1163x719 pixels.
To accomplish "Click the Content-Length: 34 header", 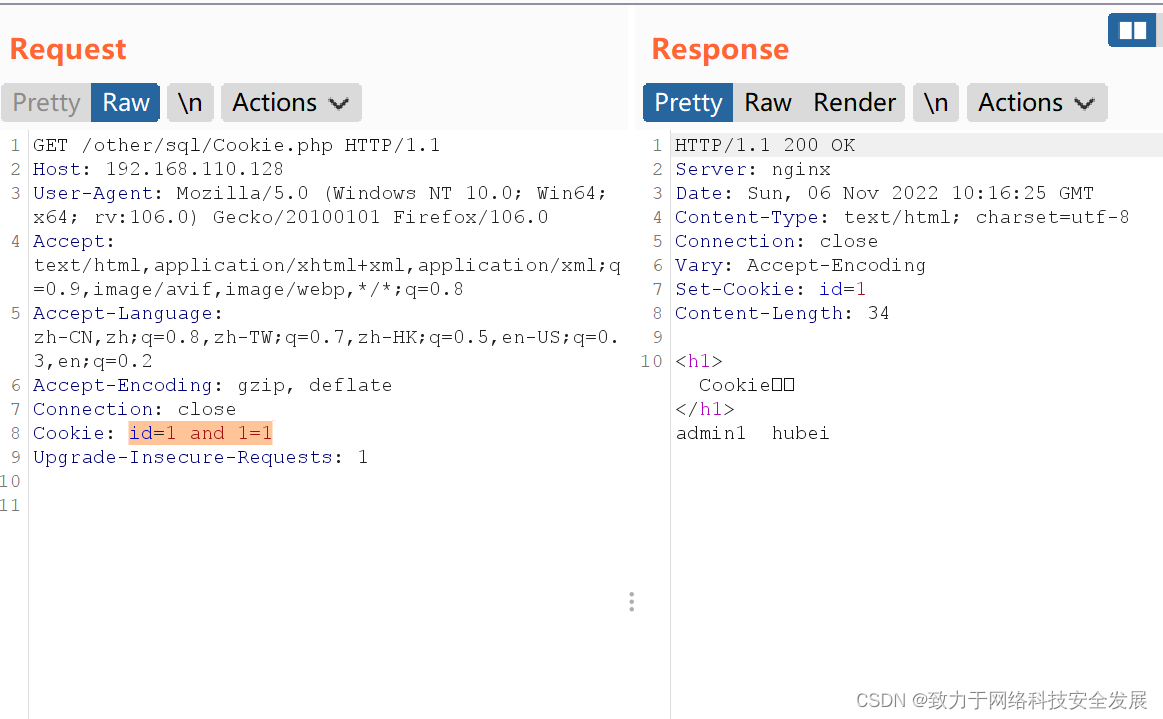I will click(782, 313).
